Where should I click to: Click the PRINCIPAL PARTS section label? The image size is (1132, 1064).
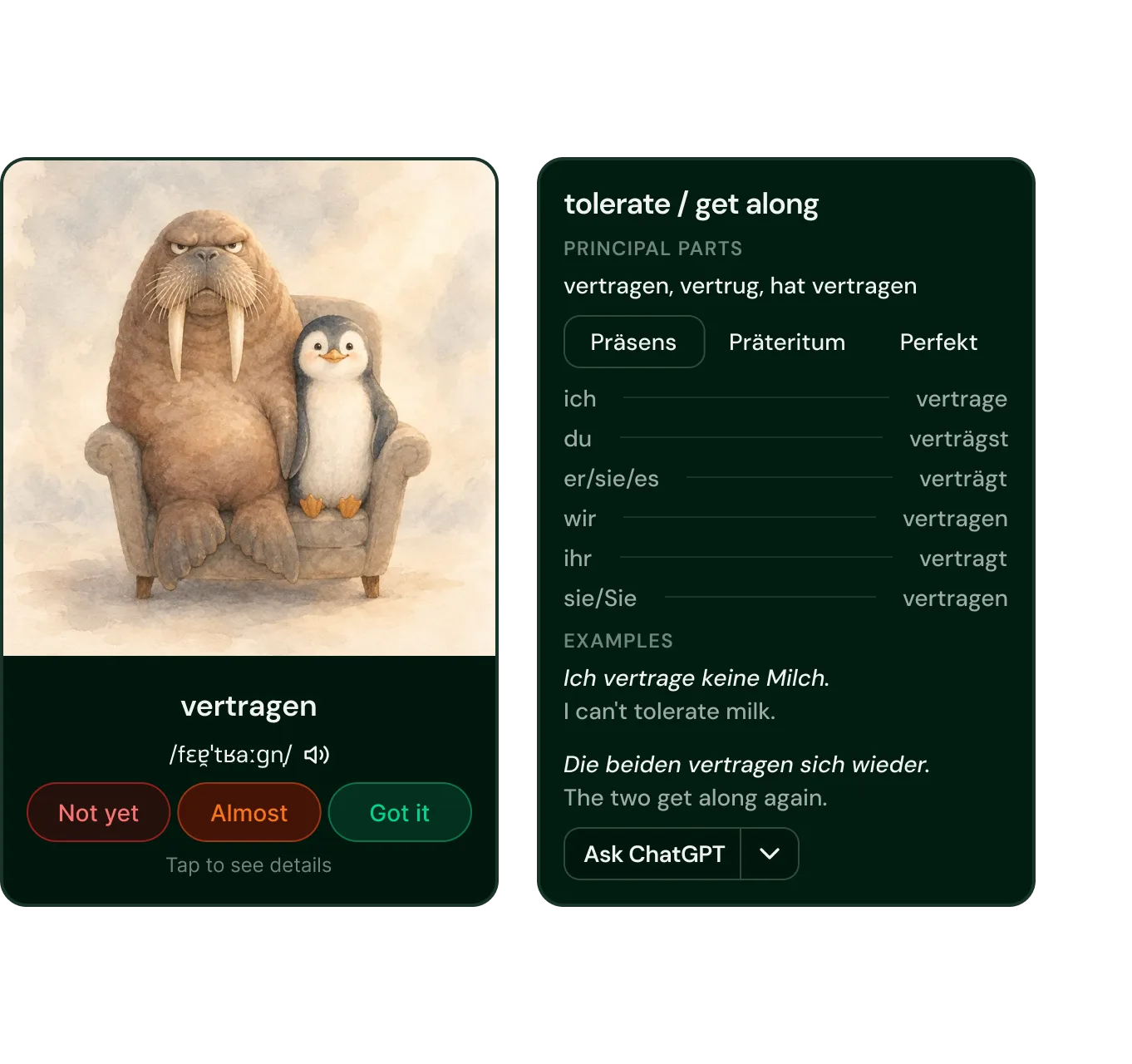coord(652,249)
